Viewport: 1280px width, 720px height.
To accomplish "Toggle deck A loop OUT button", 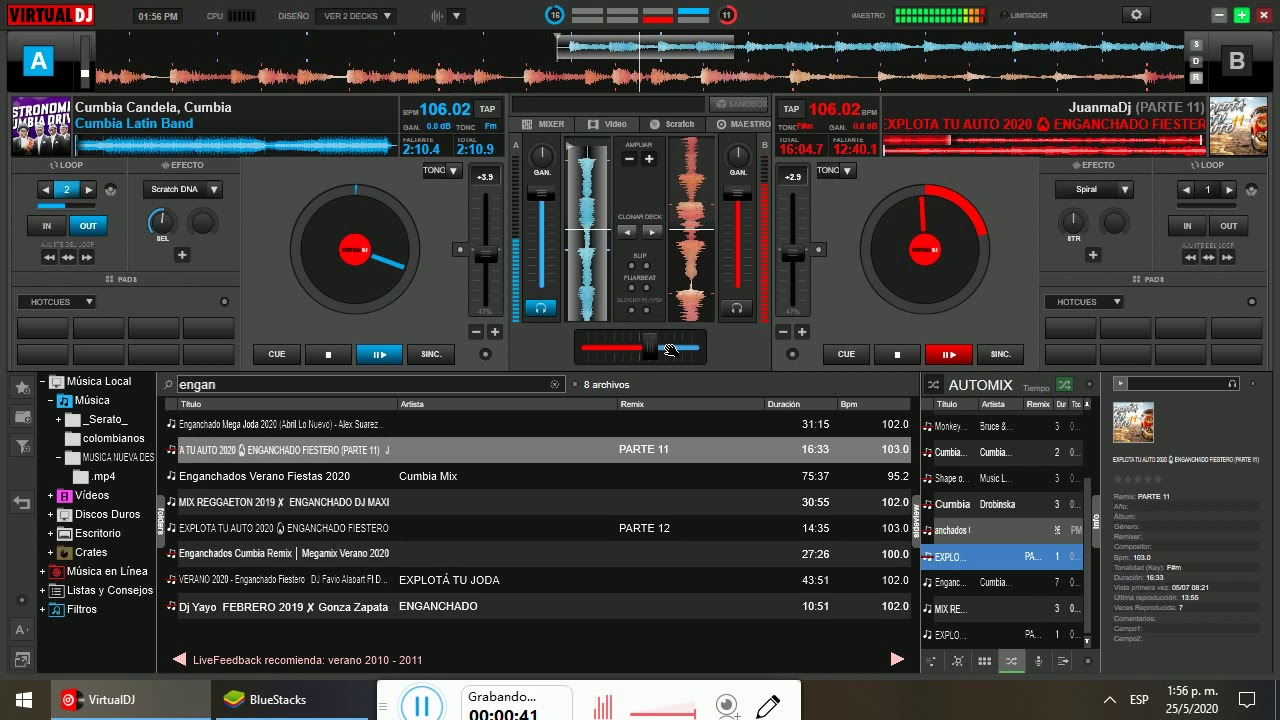I will tap(88, 226).
